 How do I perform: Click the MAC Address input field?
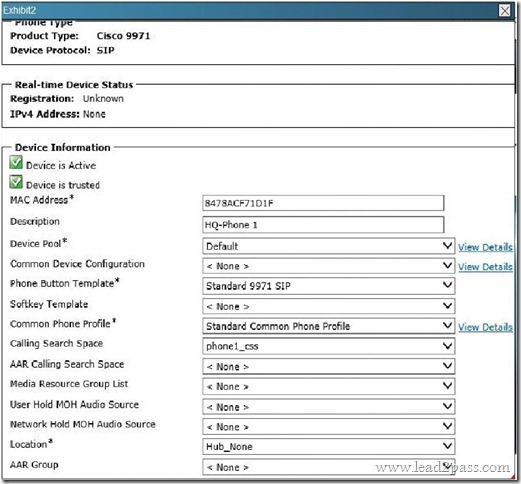point(323,203)
